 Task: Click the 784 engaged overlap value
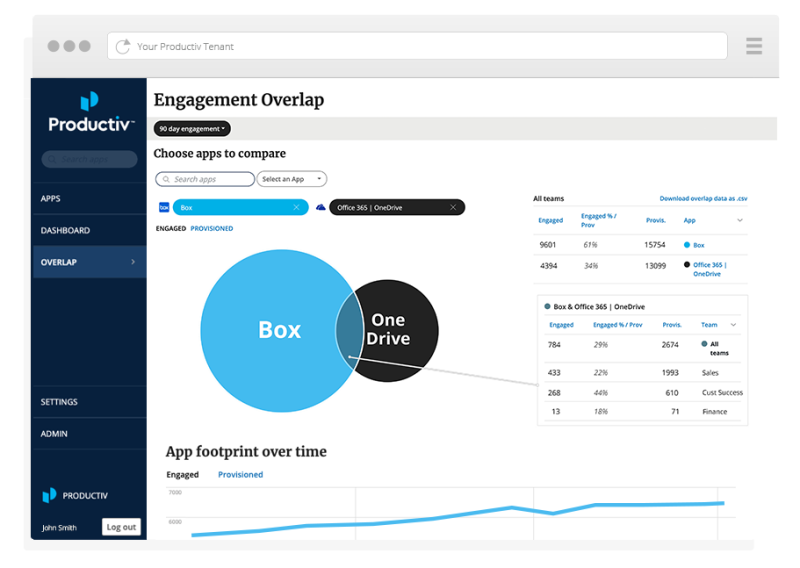click(554, 345)
